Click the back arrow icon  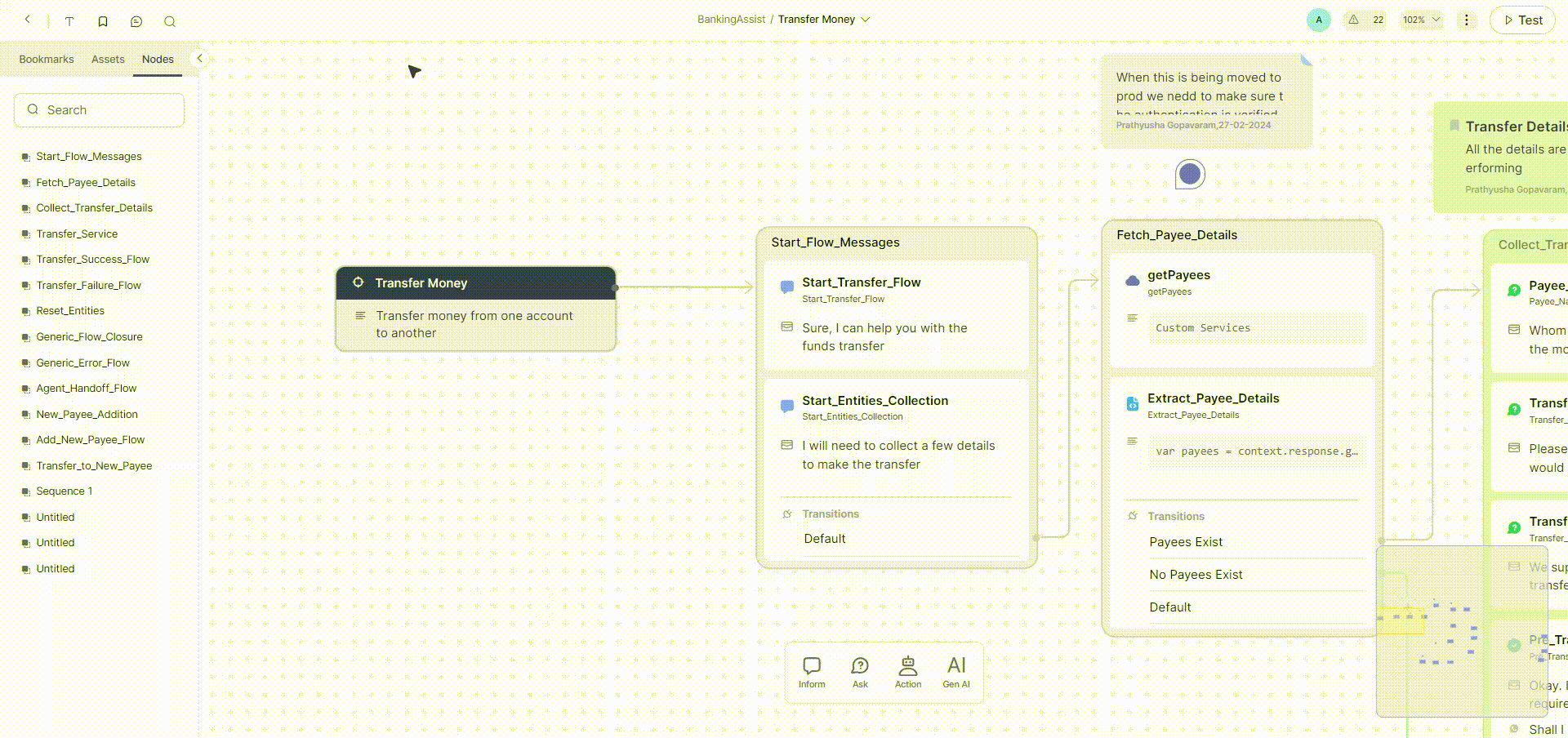[x=28, y=20]
